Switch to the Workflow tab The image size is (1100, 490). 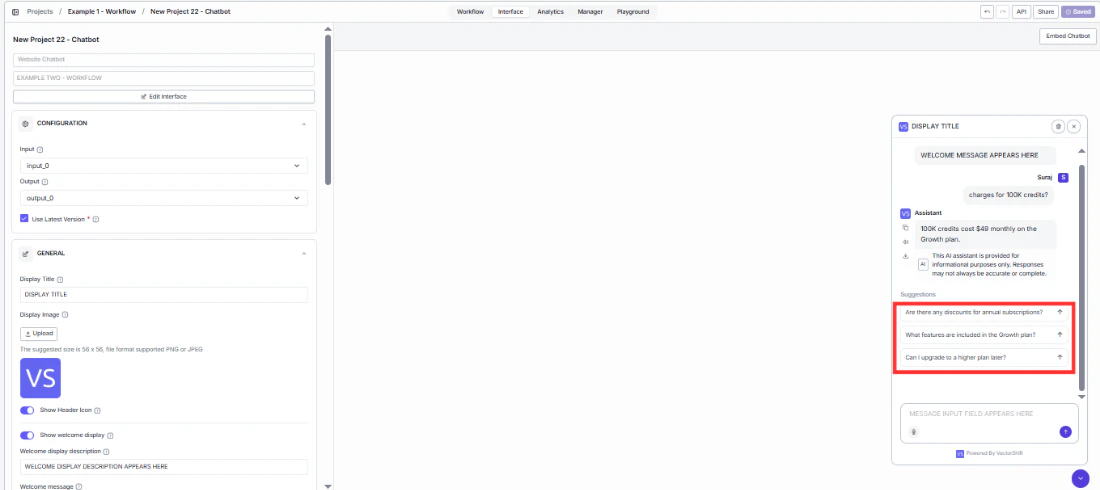click(x=470, y=12)
